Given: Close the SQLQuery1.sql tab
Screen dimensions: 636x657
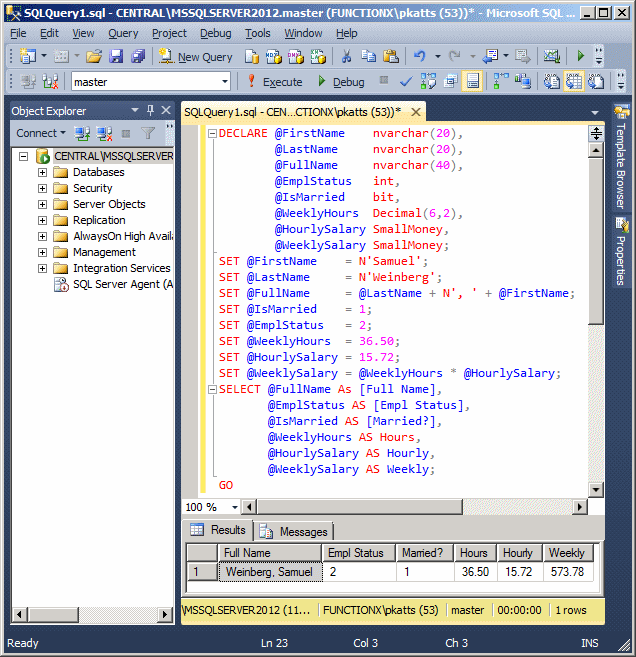Looking at the screenshot, I should pyautogui.click(x=416, y=112).
